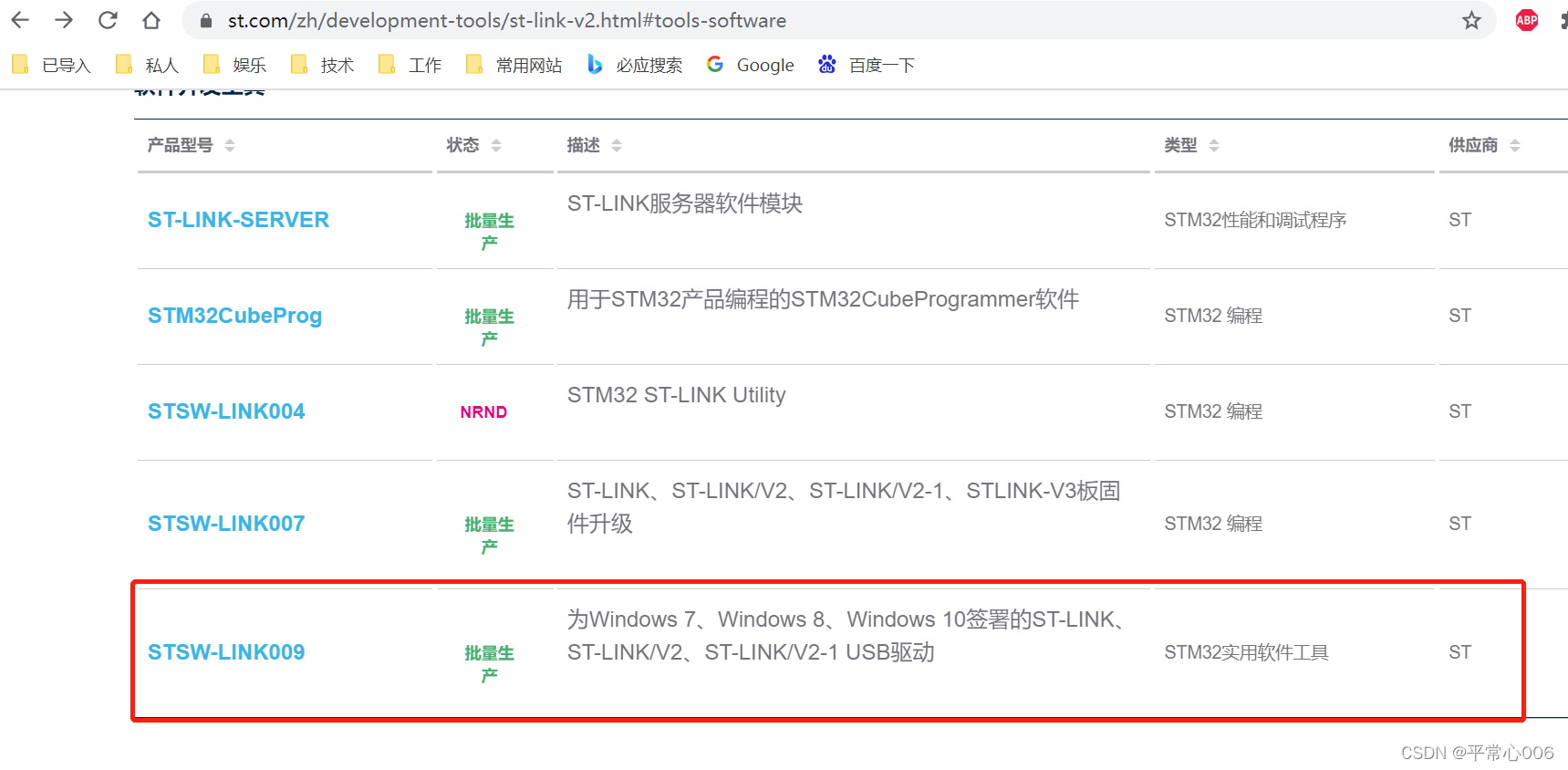
Task: Select the STLINK-V3板固件升级 description text
Action: 844,507
